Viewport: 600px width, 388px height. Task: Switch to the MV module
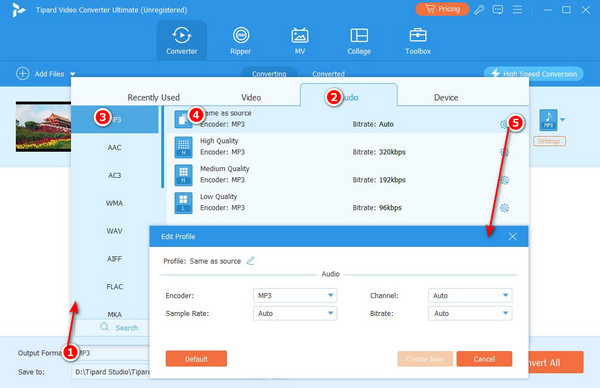300,41
